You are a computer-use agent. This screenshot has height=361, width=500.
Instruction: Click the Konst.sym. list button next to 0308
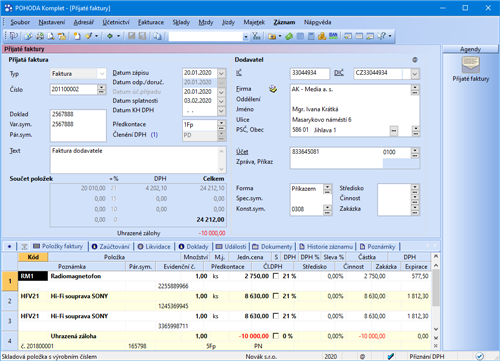pyautogui.click(x=327, y=209)
